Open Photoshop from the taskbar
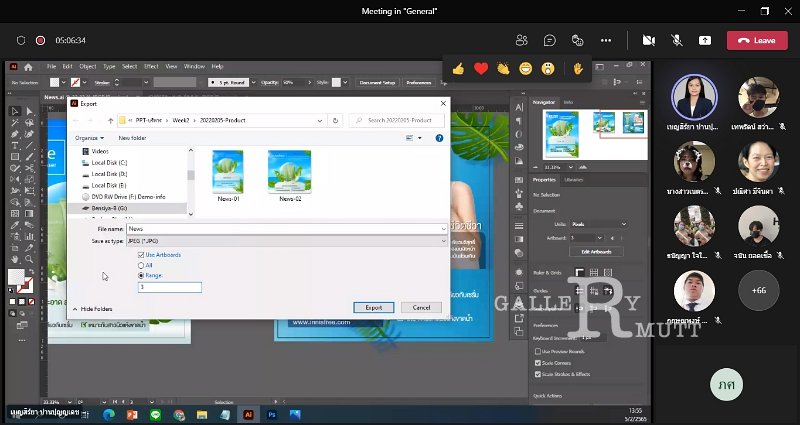Image resolution: width=800 pixels, height=425 pixels. 271,415
